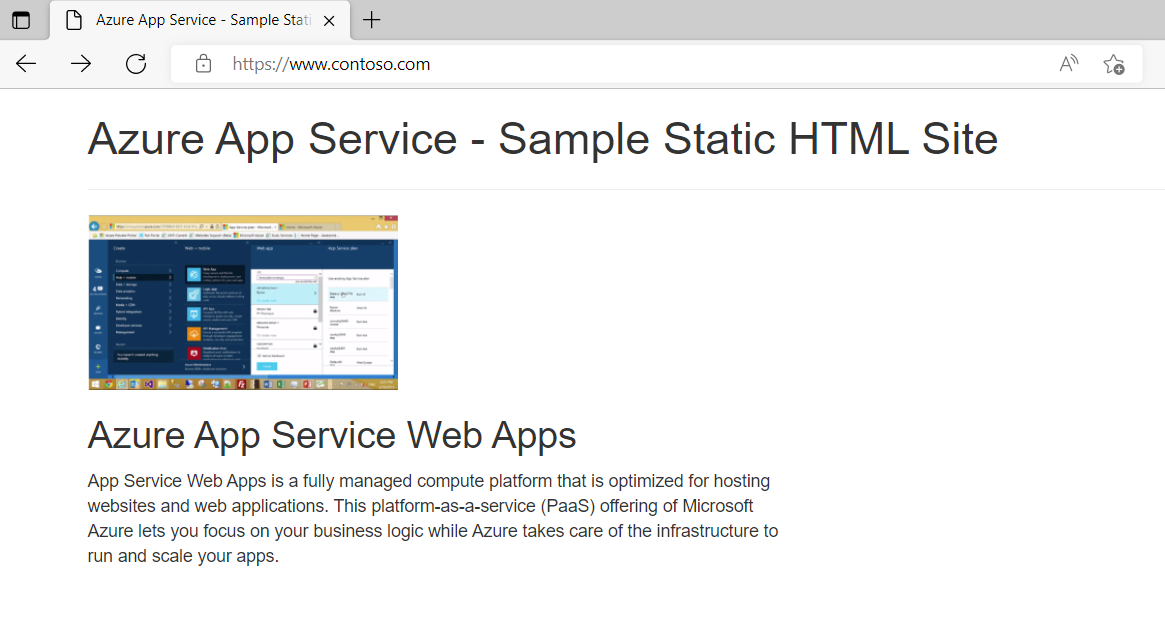
Task: Click the Azure portal screenshot image
Action: [x=243, y=301]
